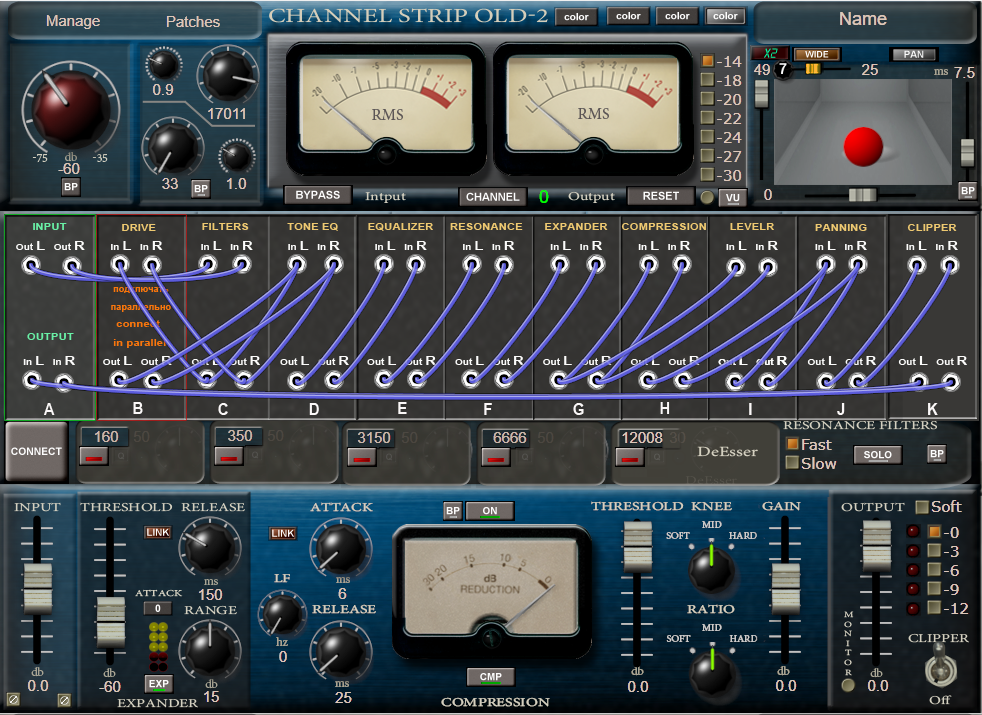Click the CLIPPER Out R jack
982x715 pixels.
[x=950, y=381]
